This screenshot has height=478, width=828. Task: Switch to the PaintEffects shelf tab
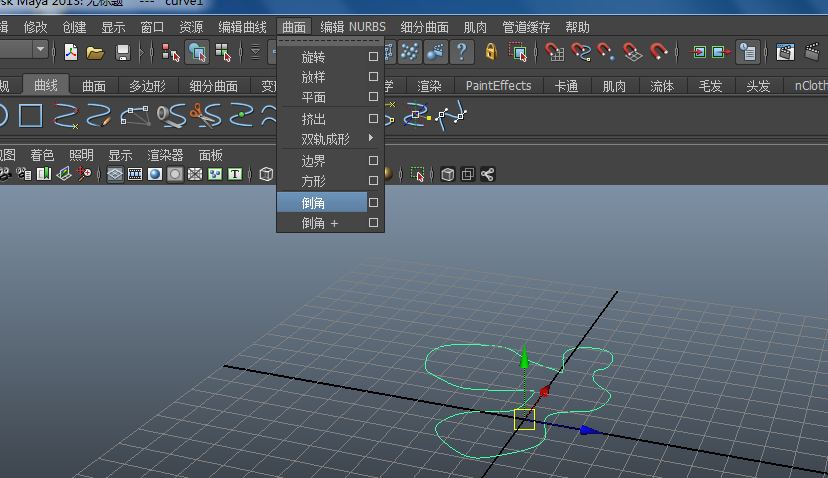click(498, 86)
